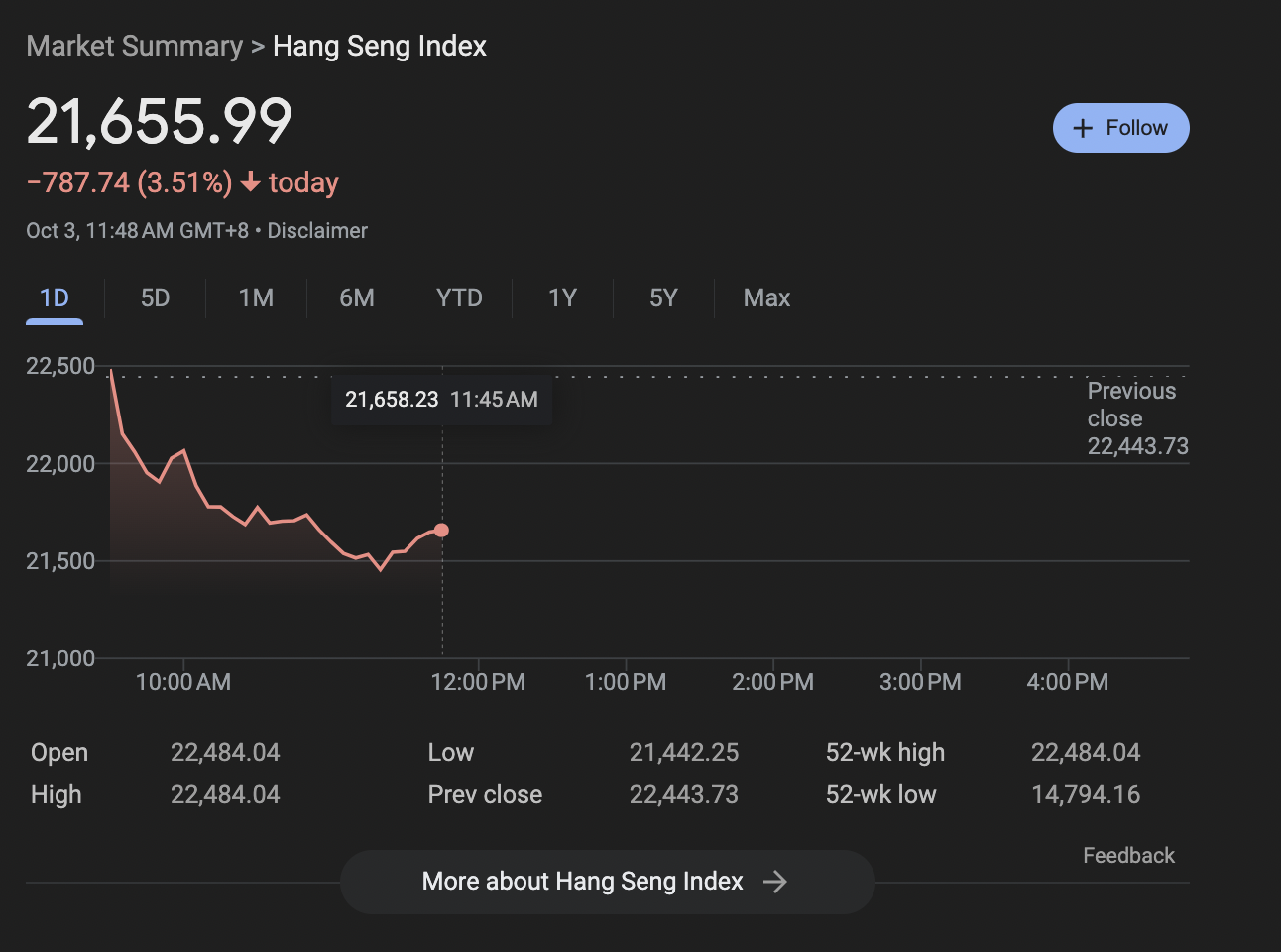
Task: Click the 12:00 PM x-axis label
Action: point(478,682)
